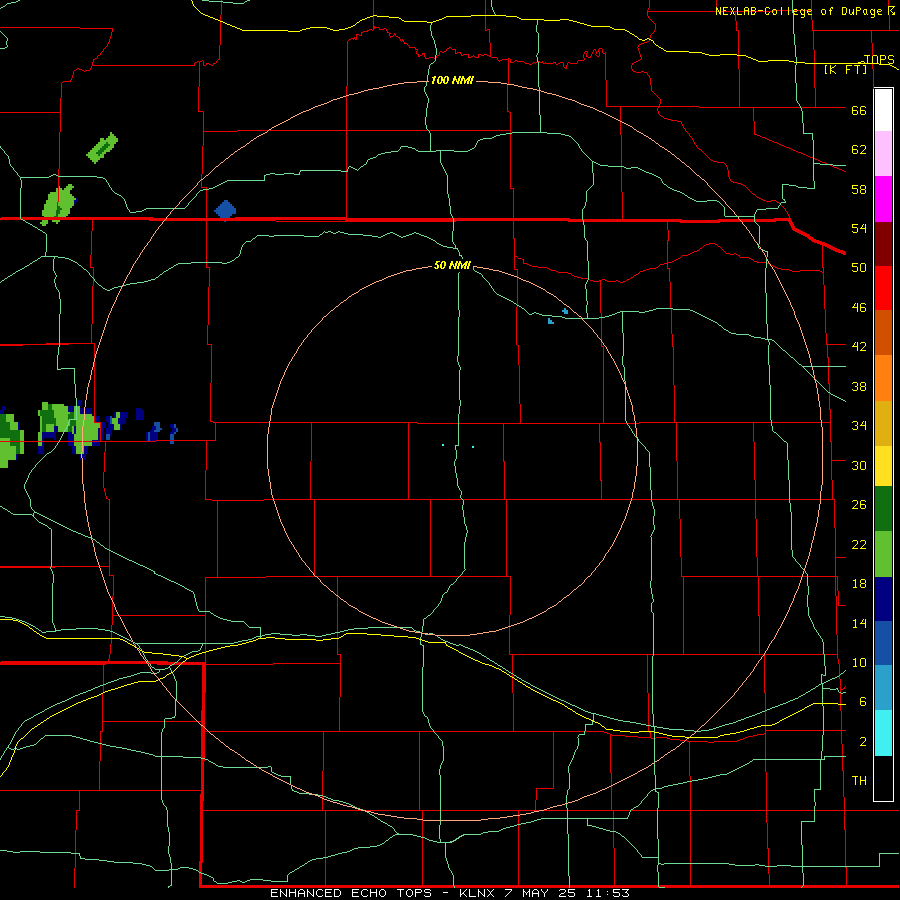The height and width of the screenshot is (900, 900).
Task: Click the blue diamond-shaped echo near state line
Action: 225,209
